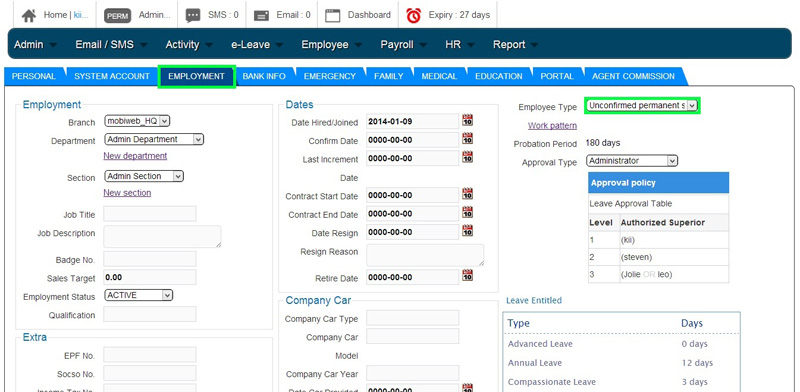This screenshot has width=800, height=392.
Task: Click the Badge No. field
Action: pos(149,259)
